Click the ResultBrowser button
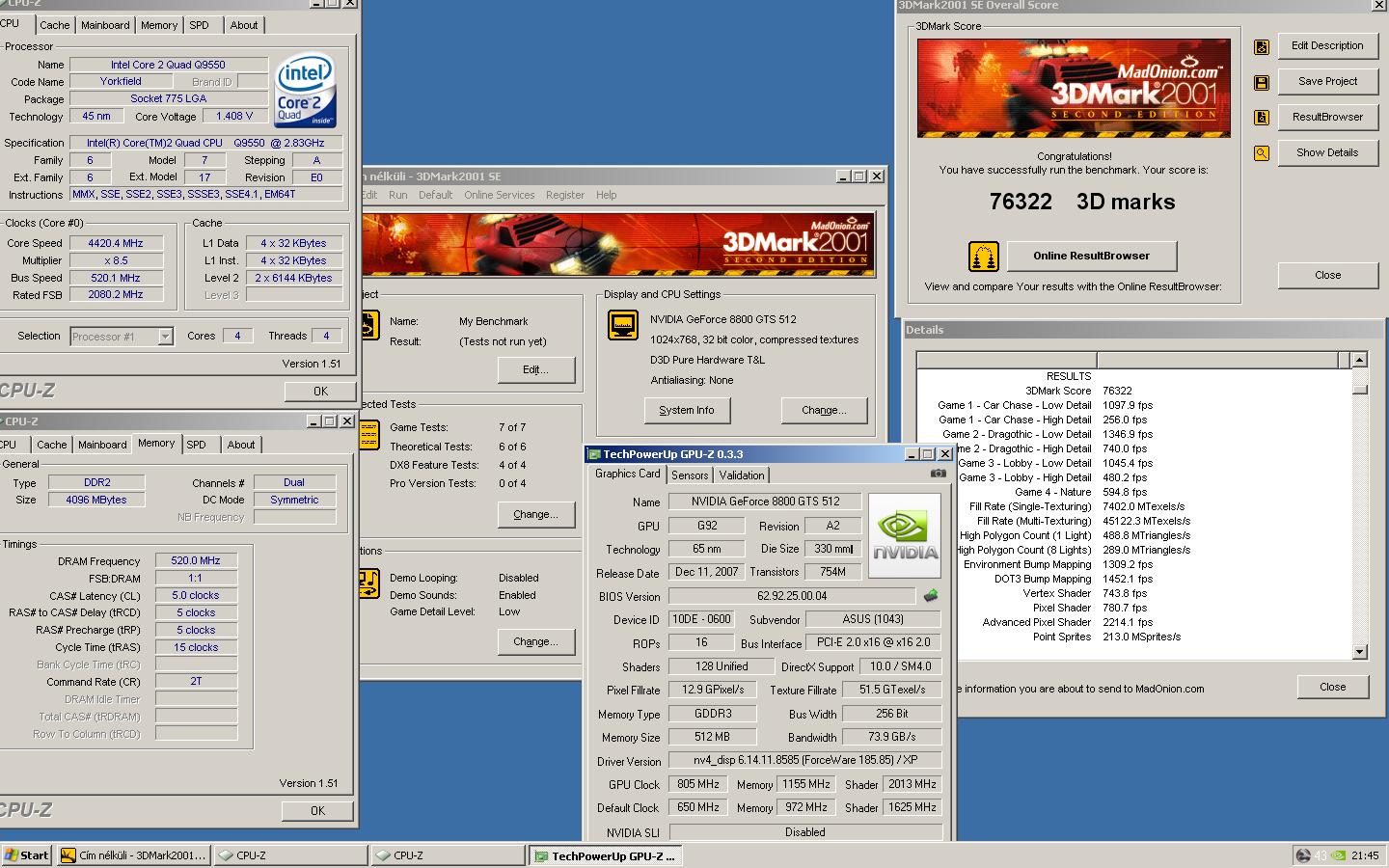This screenshot has width=1389, height=868. (x=1327, y=117)
